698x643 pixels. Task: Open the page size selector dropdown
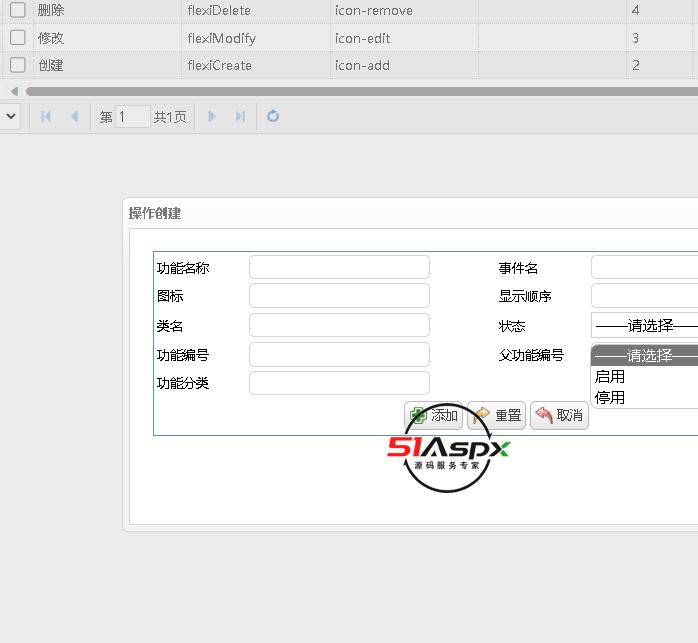[x=10, y=116]
